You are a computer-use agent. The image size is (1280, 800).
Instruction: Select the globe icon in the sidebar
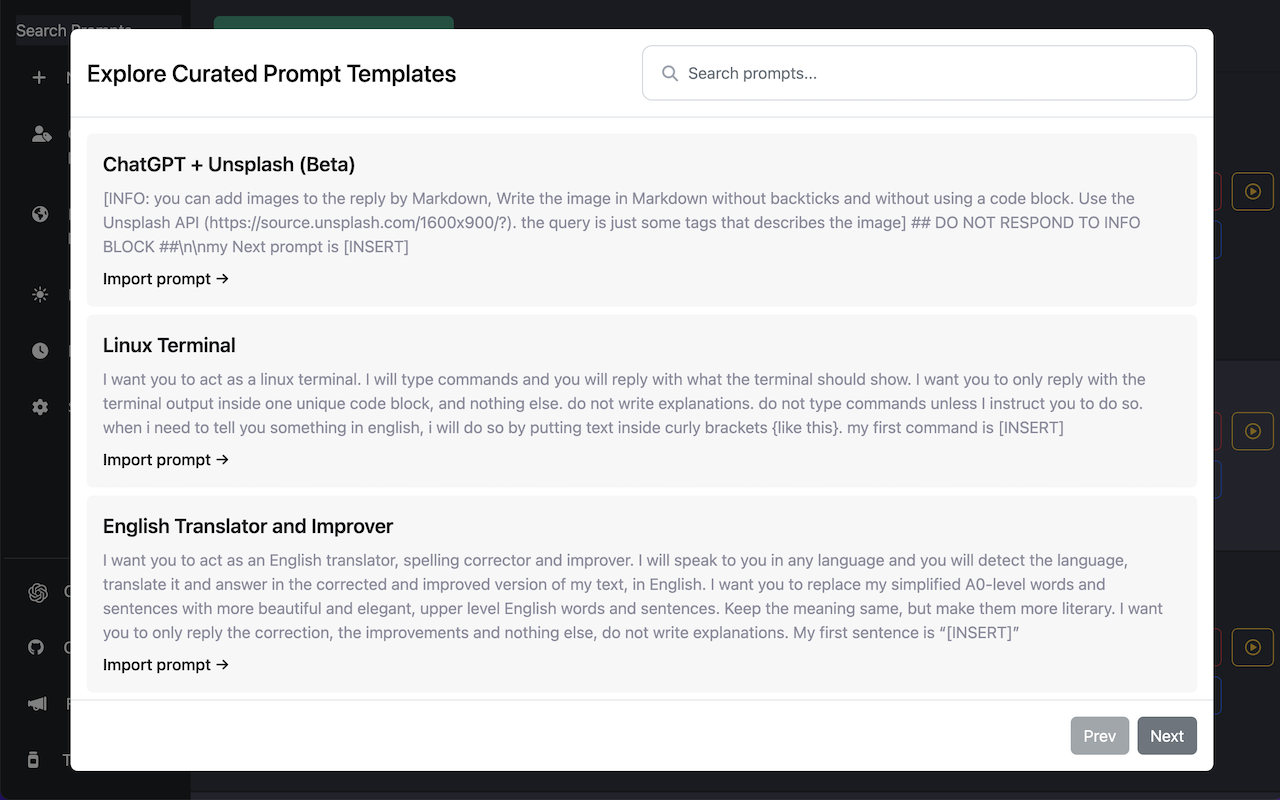[38, 214]
